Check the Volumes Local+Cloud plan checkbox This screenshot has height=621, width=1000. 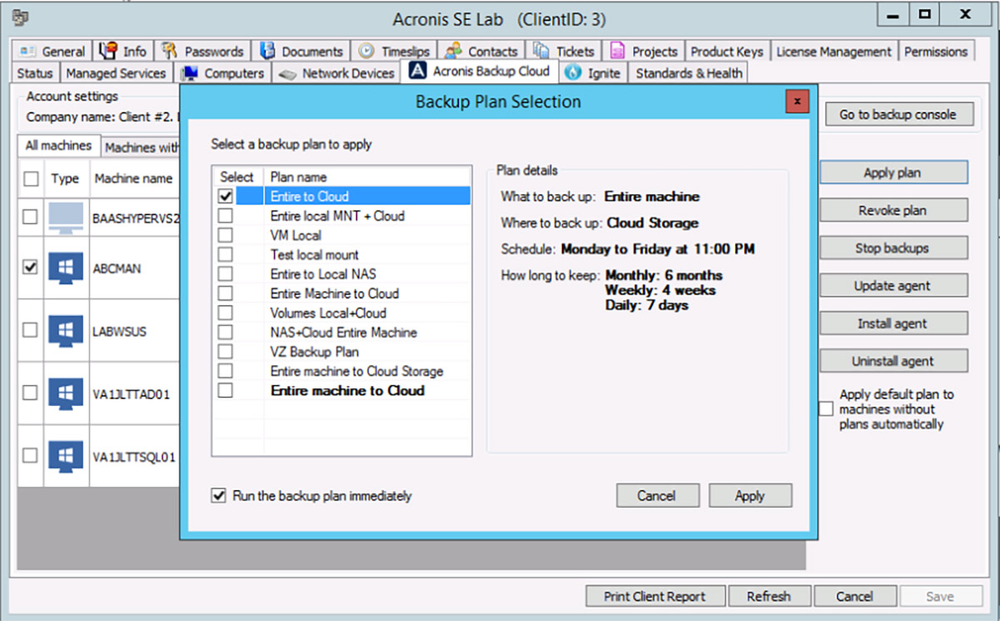tap(225, 312)
